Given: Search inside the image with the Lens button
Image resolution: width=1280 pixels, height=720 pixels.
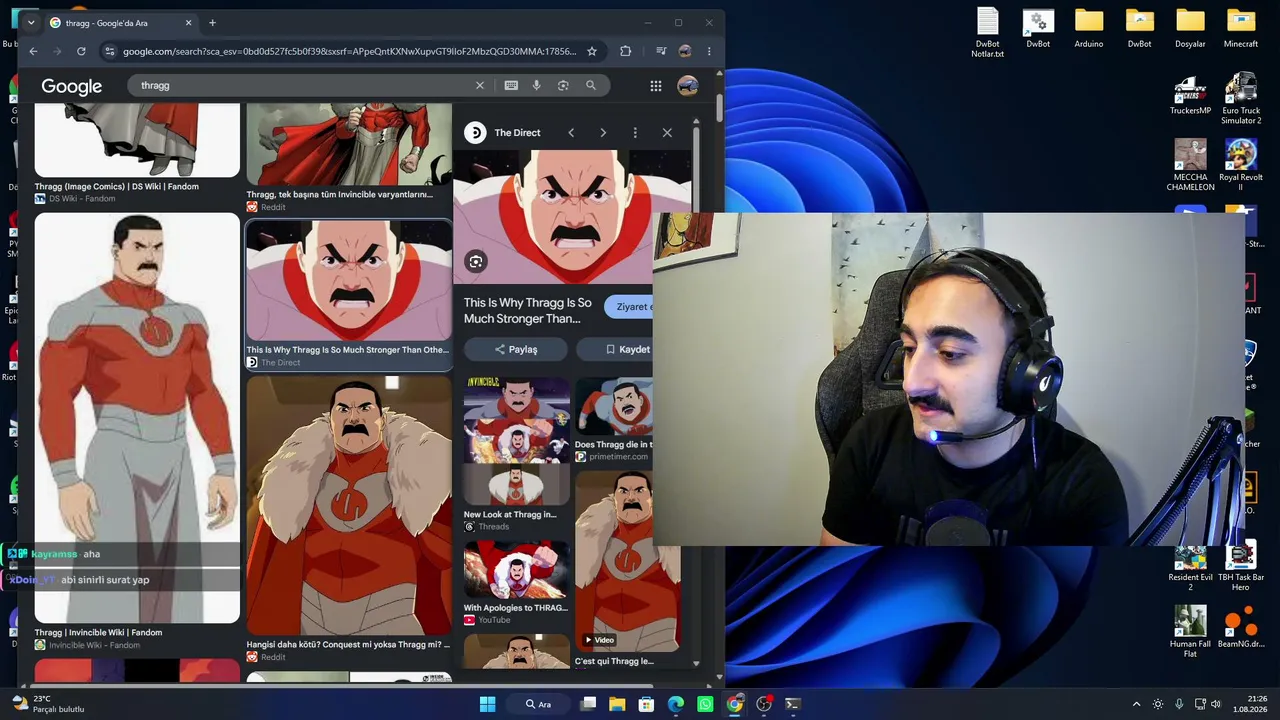Looking at the screenshot, I should tap(476, 262).
